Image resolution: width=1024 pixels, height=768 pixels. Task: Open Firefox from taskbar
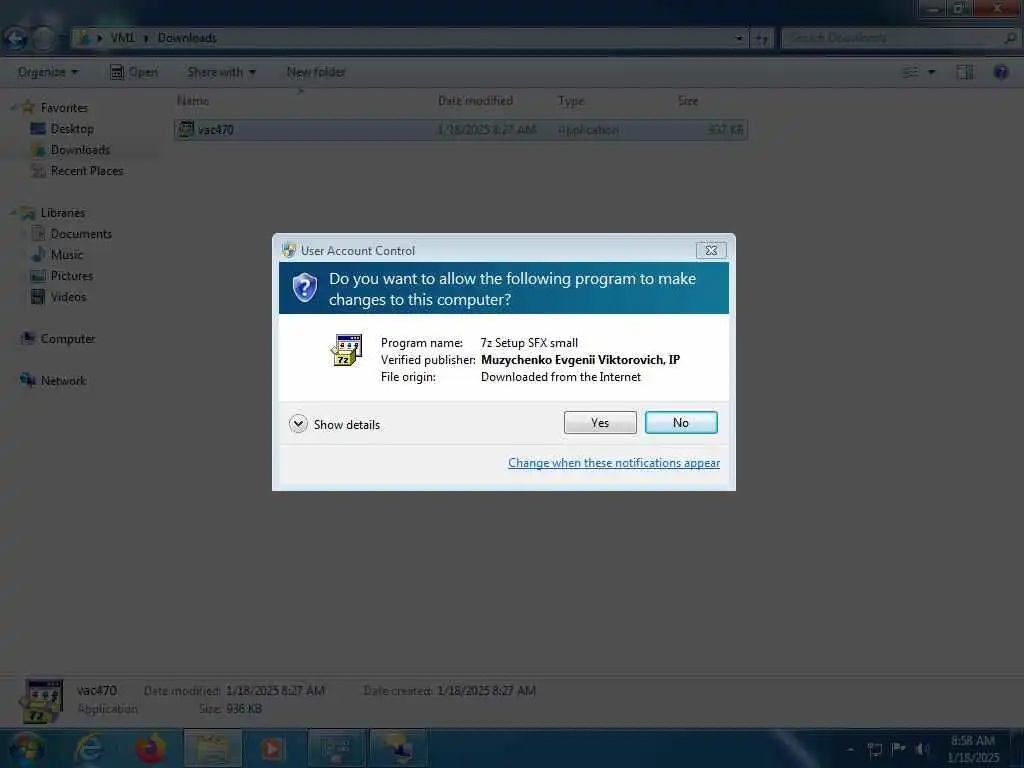(150, 748)
